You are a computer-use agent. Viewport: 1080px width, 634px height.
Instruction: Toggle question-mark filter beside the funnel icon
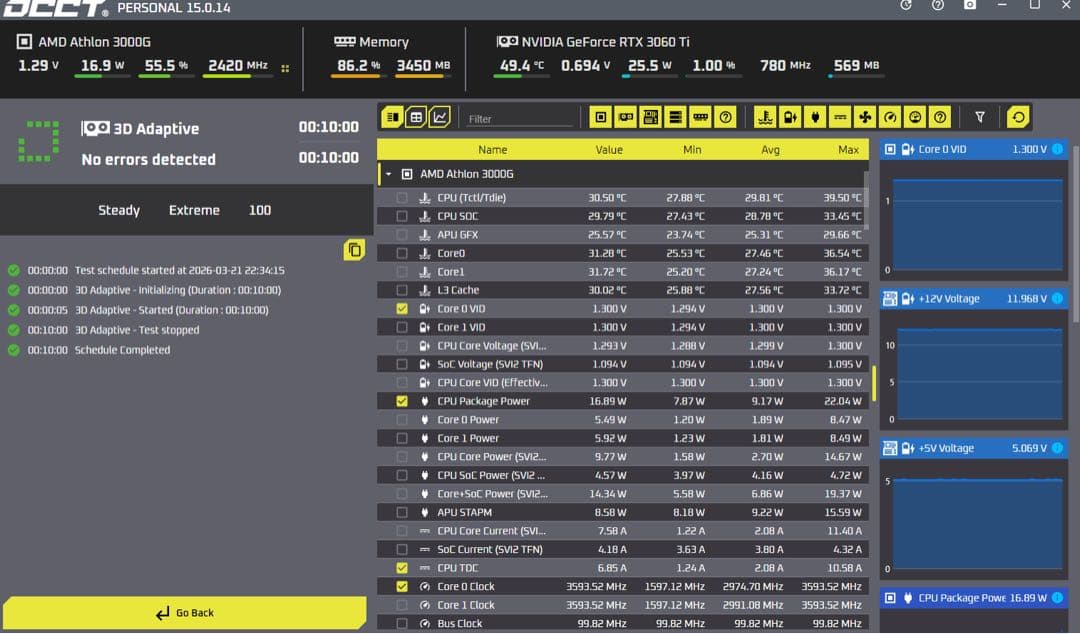[939, 117]
